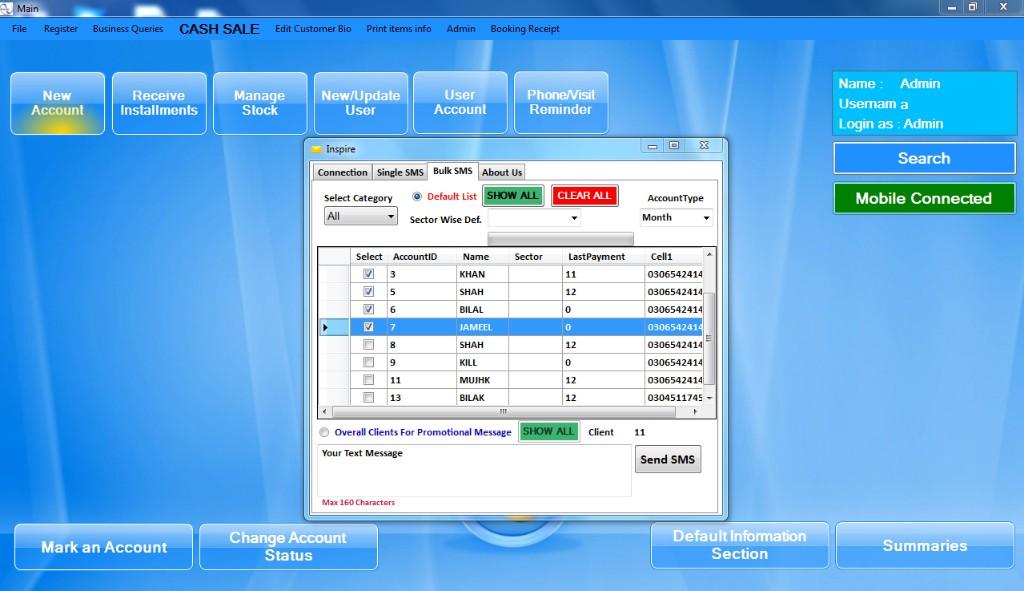Click in the Your Text Message field

(x=474, y=471)
